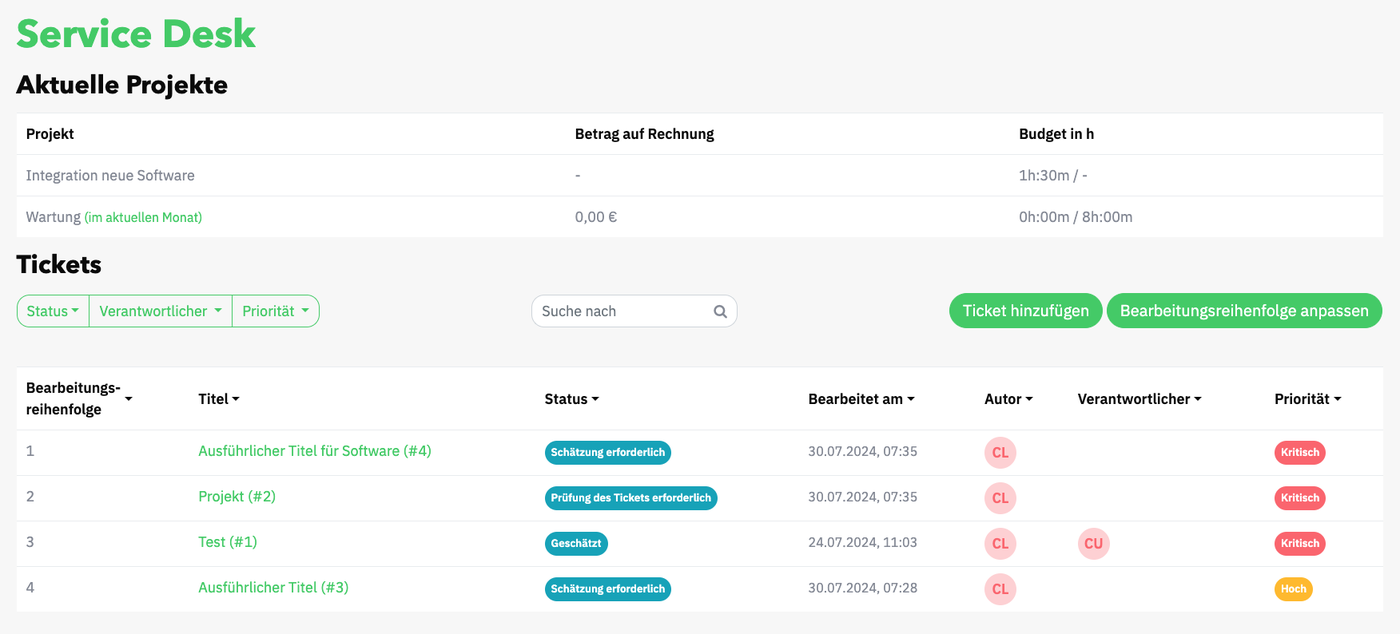Click the Hoch priority badge
1400x634 pixels.
pos(1293,589)
